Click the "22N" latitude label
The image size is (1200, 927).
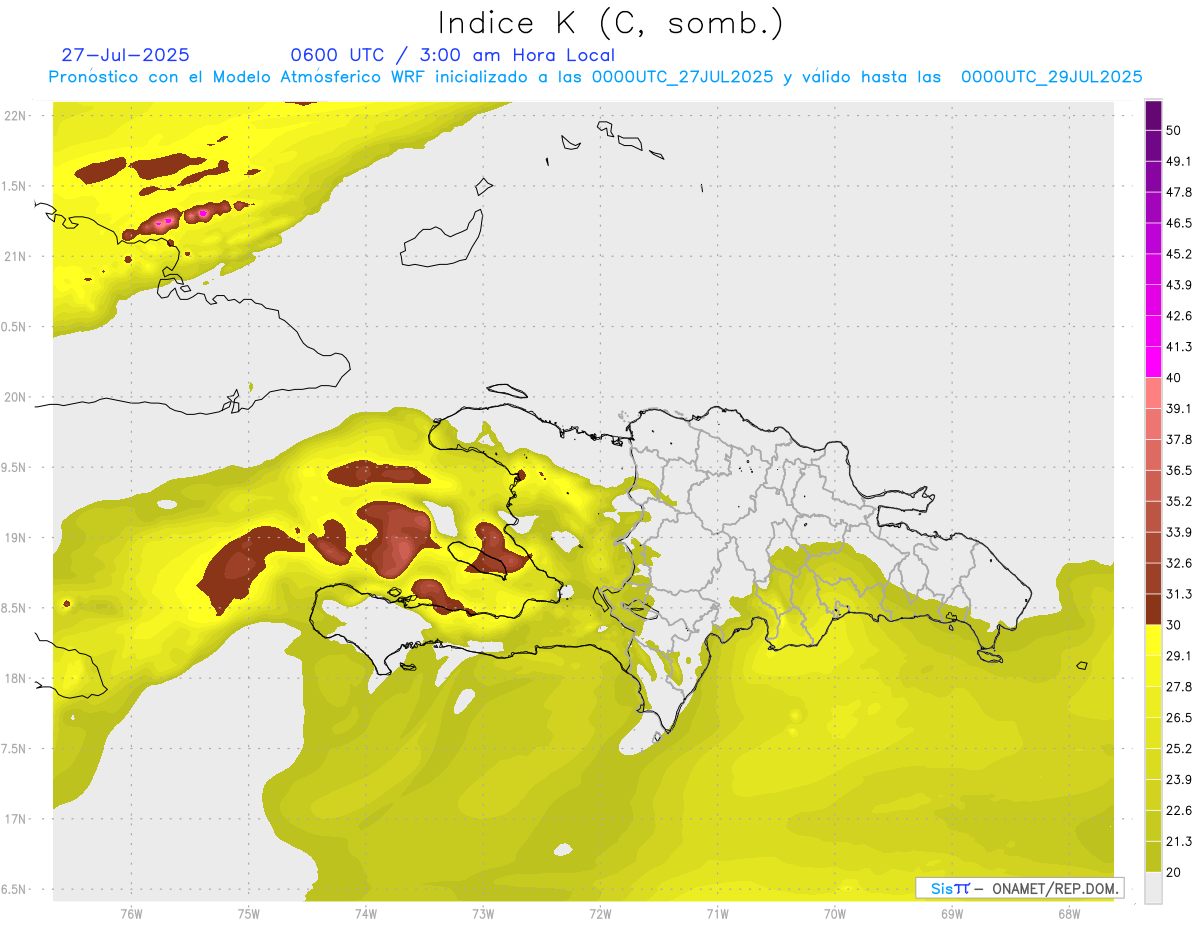[16, 115]
